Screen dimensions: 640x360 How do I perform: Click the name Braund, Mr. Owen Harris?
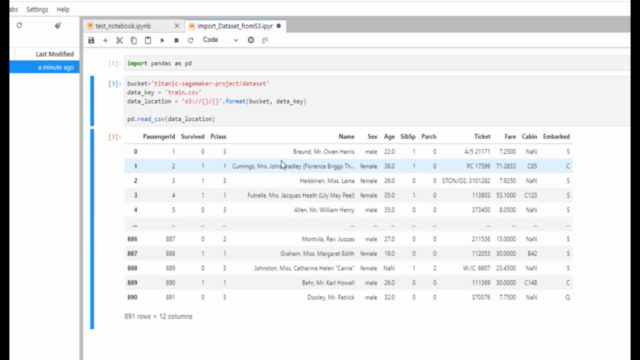tap(324, 152)
